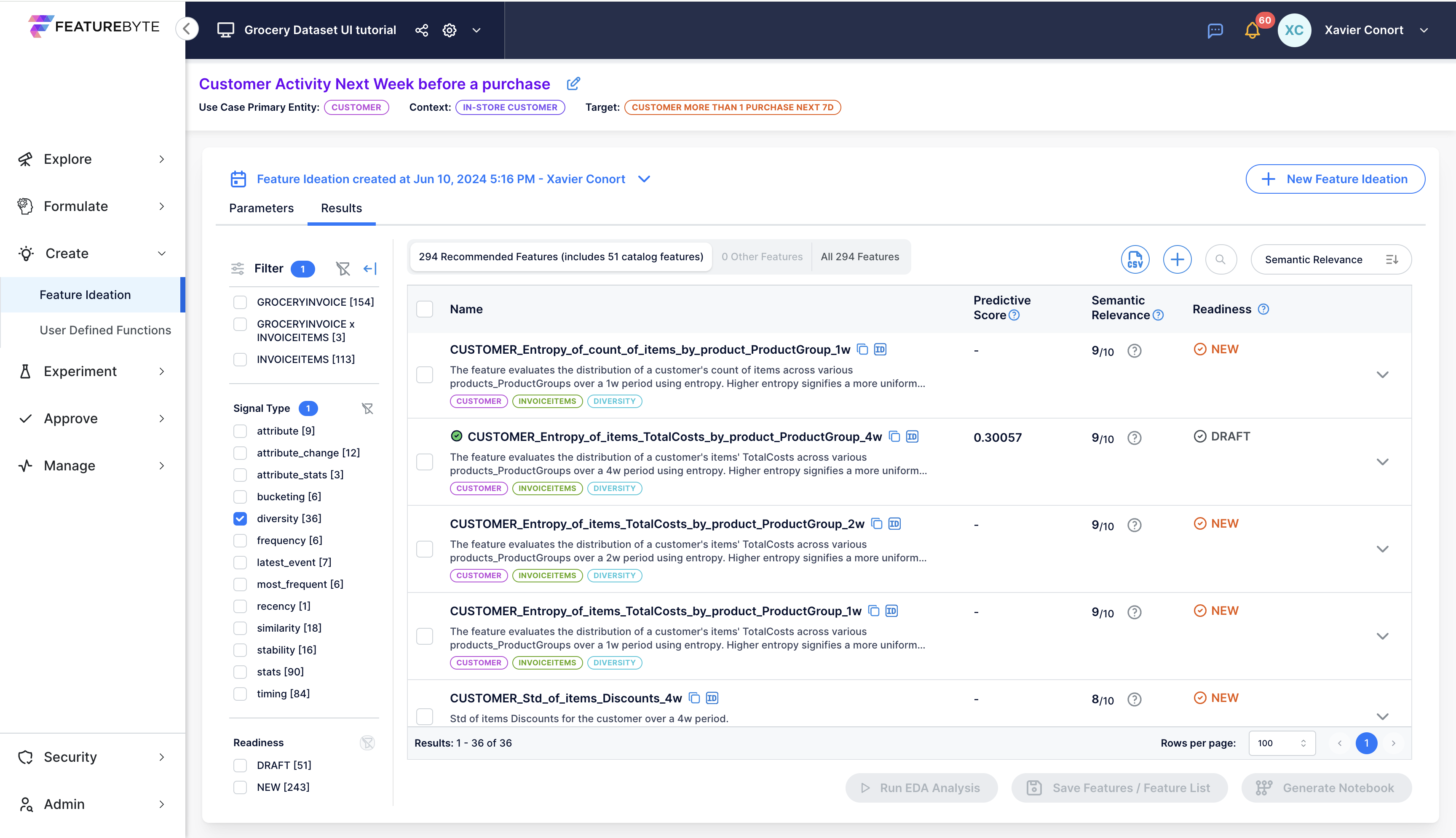This screenshot has height=838, width=1456.
Task: Switch to the Parameters tab
Action: tap(261, 208)
